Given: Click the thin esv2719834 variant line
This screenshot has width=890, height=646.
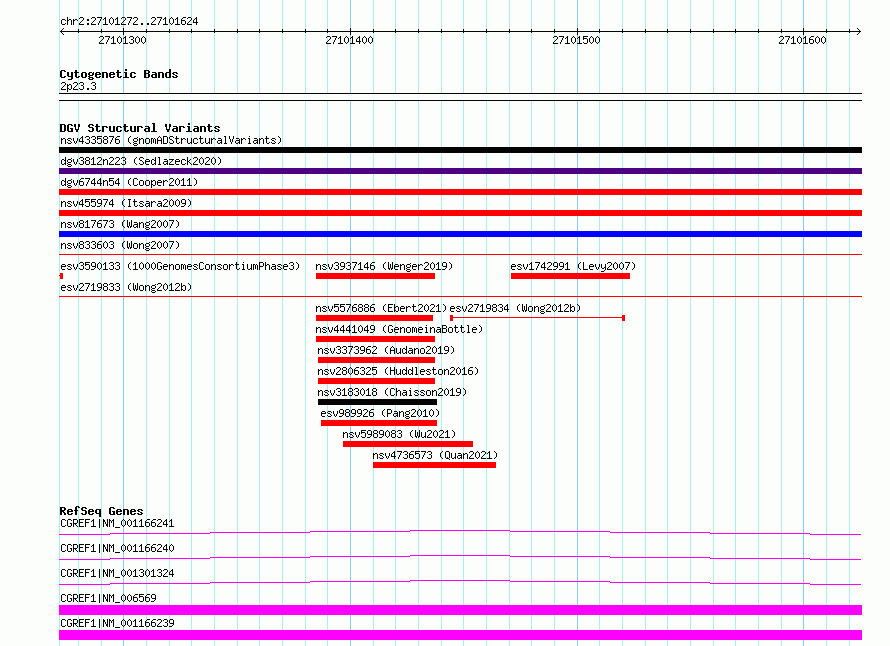Looking at the screenshot, I should pyautogui.click(x=538, y=318).
